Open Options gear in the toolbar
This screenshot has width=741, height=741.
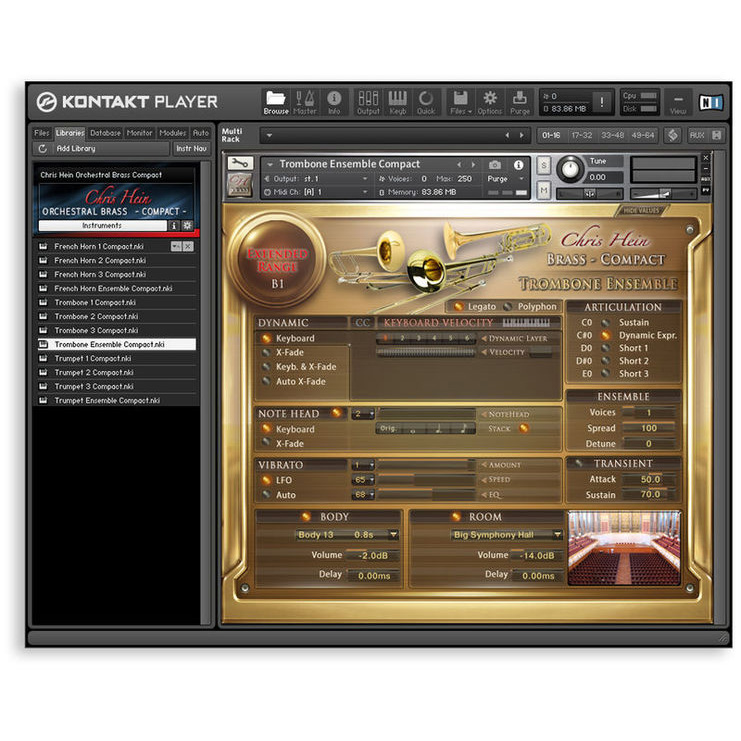coord(490,102)
